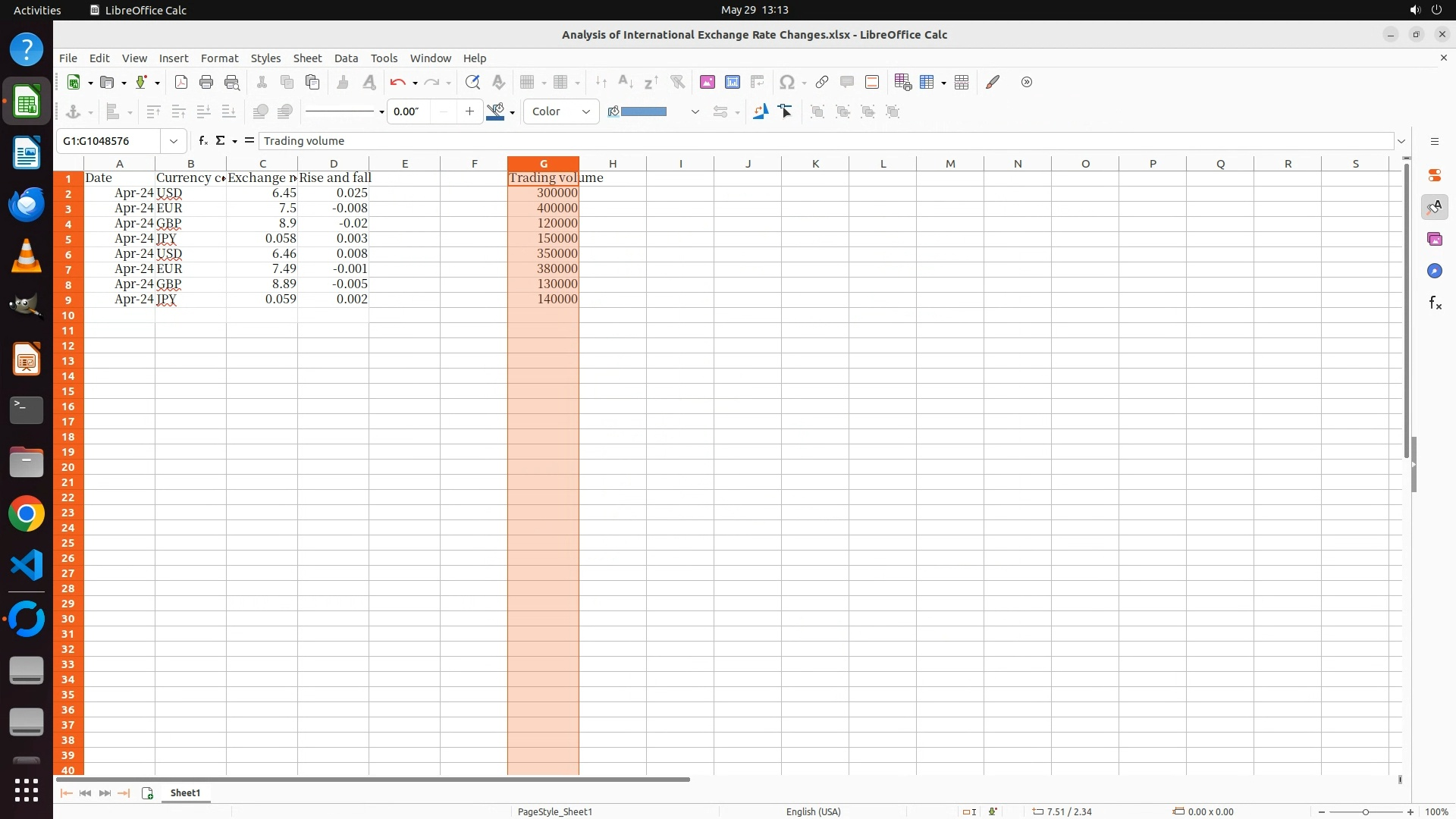Click the Export as PDF icon

tap(180, 82)
